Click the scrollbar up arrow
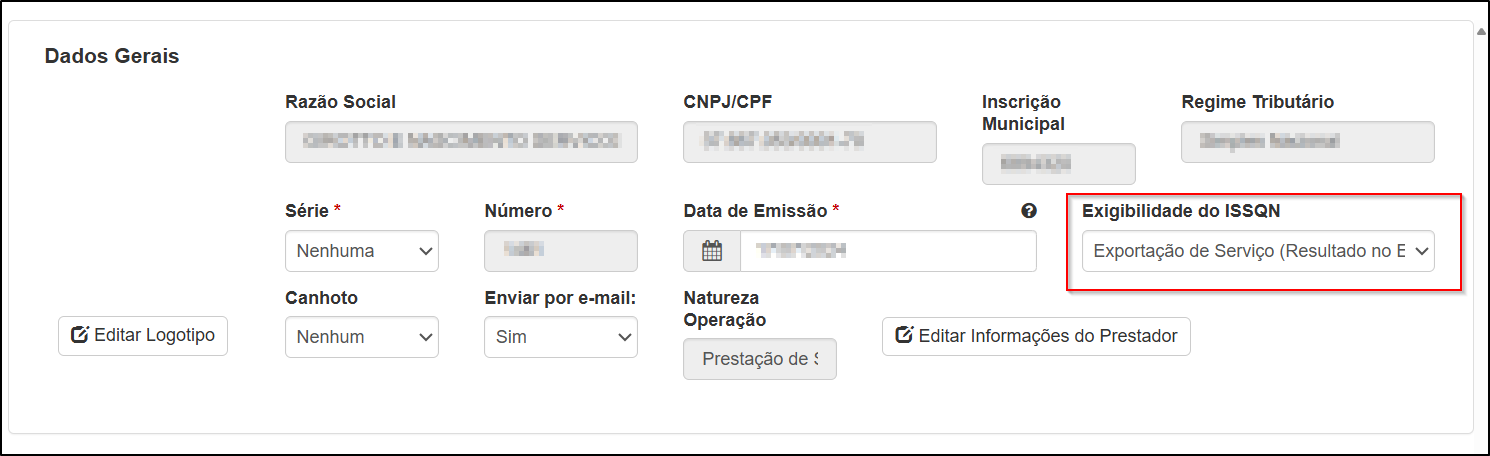 [1482, 31]
